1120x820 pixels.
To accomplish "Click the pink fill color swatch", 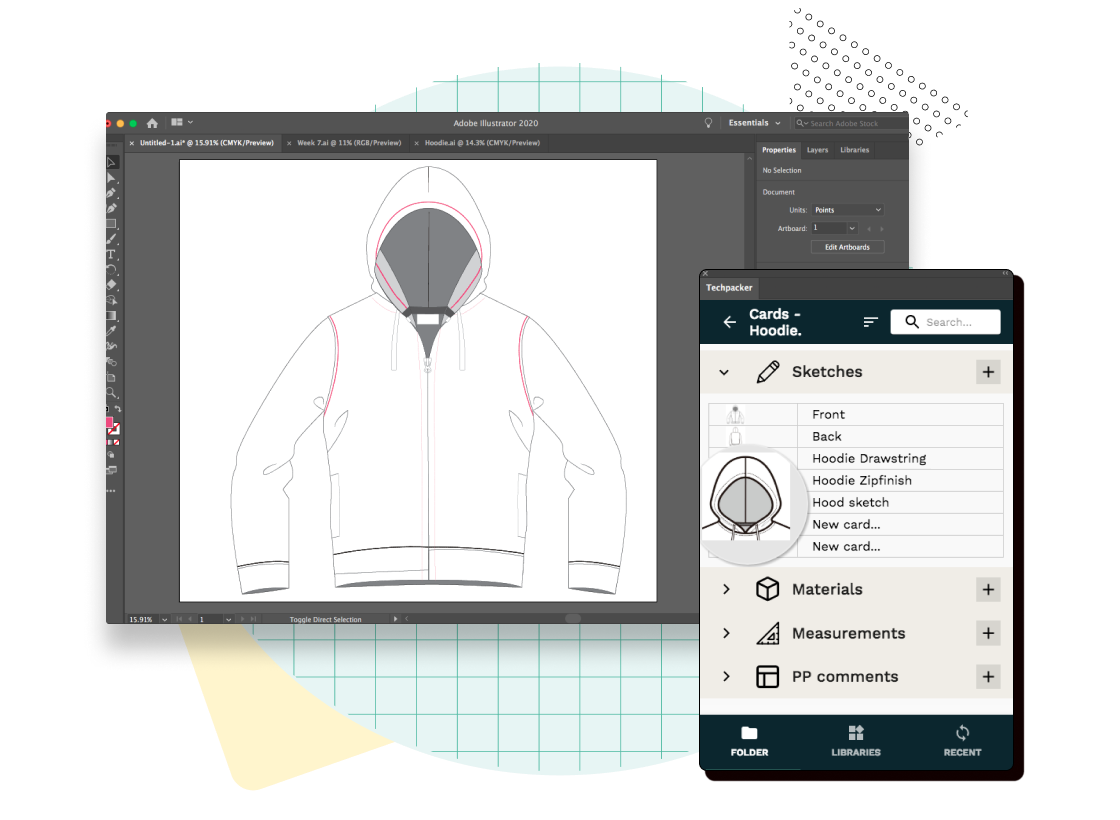I will coord(110,423).
